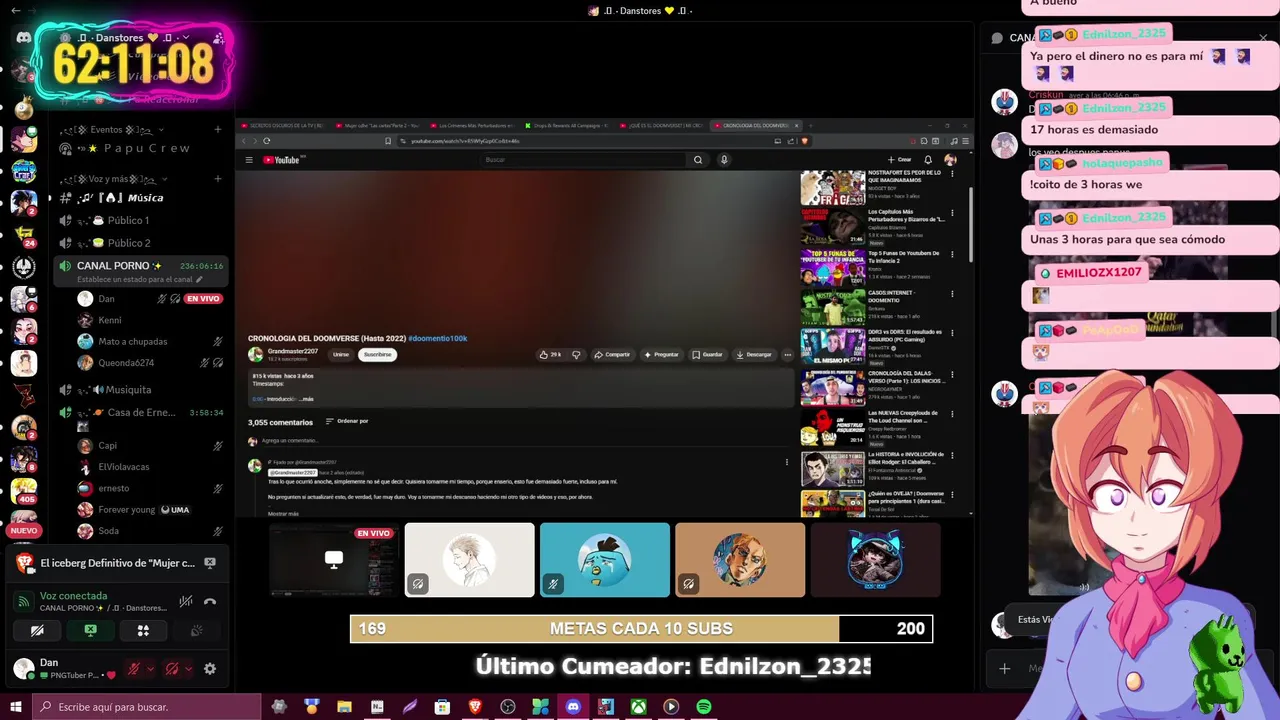The image size is (1280, 720).
Task: Open options for Los Capítulos Más Perturbadores video
Action: point(952,213)
